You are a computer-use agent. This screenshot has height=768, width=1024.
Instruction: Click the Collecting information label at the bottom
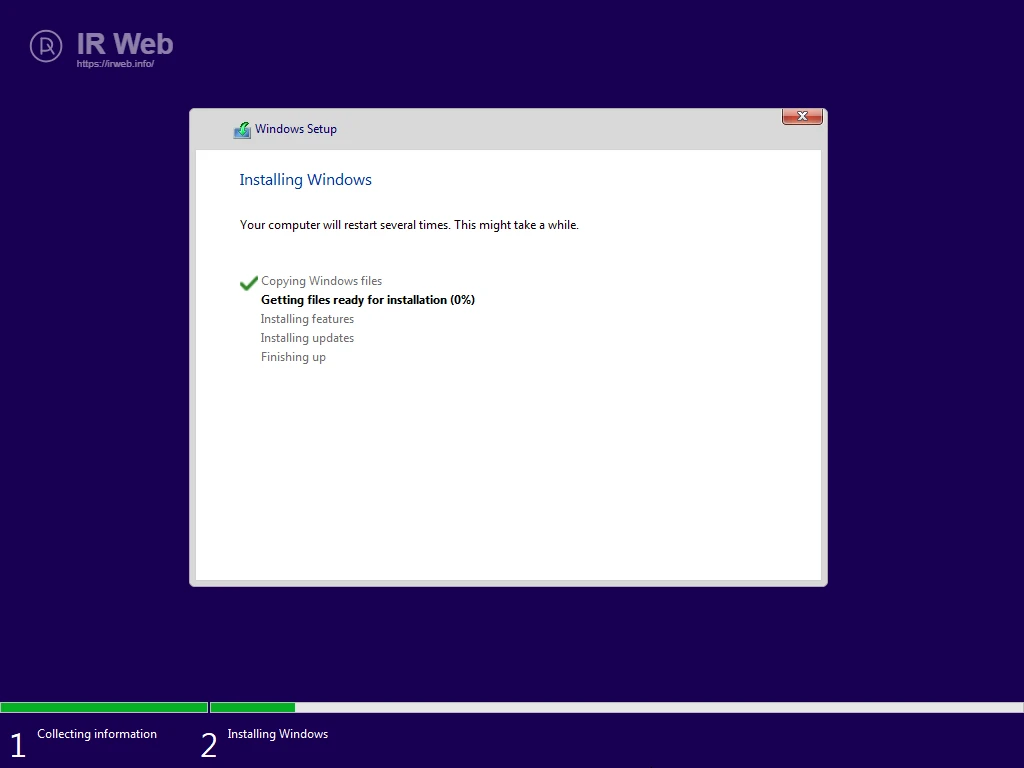tap(97, 734)
